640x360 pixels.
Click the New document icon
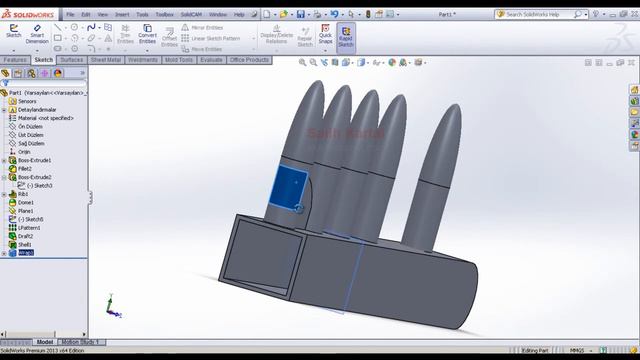click(x=267, y=14)
